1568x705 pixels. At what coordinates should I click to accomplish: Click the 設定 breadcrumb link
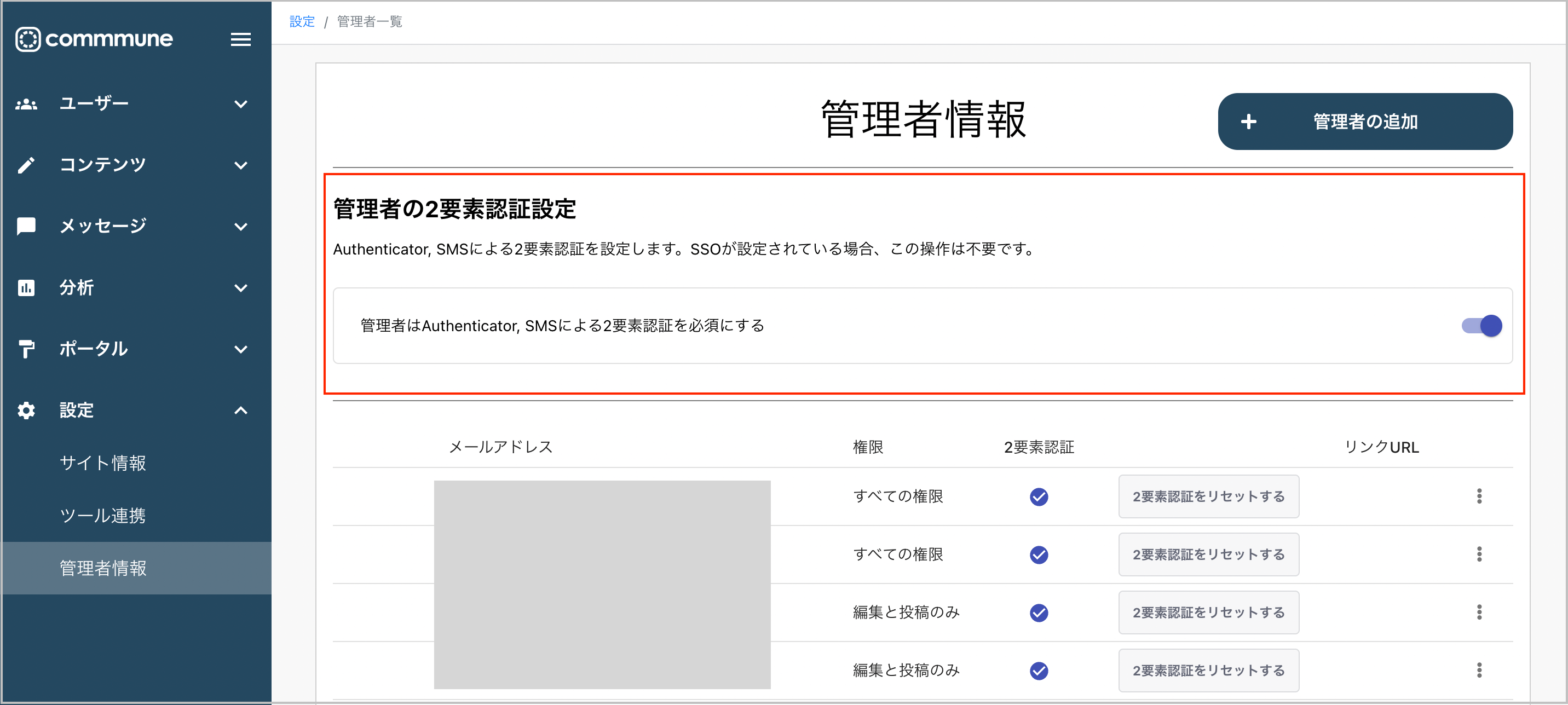(x=302, y=22)
